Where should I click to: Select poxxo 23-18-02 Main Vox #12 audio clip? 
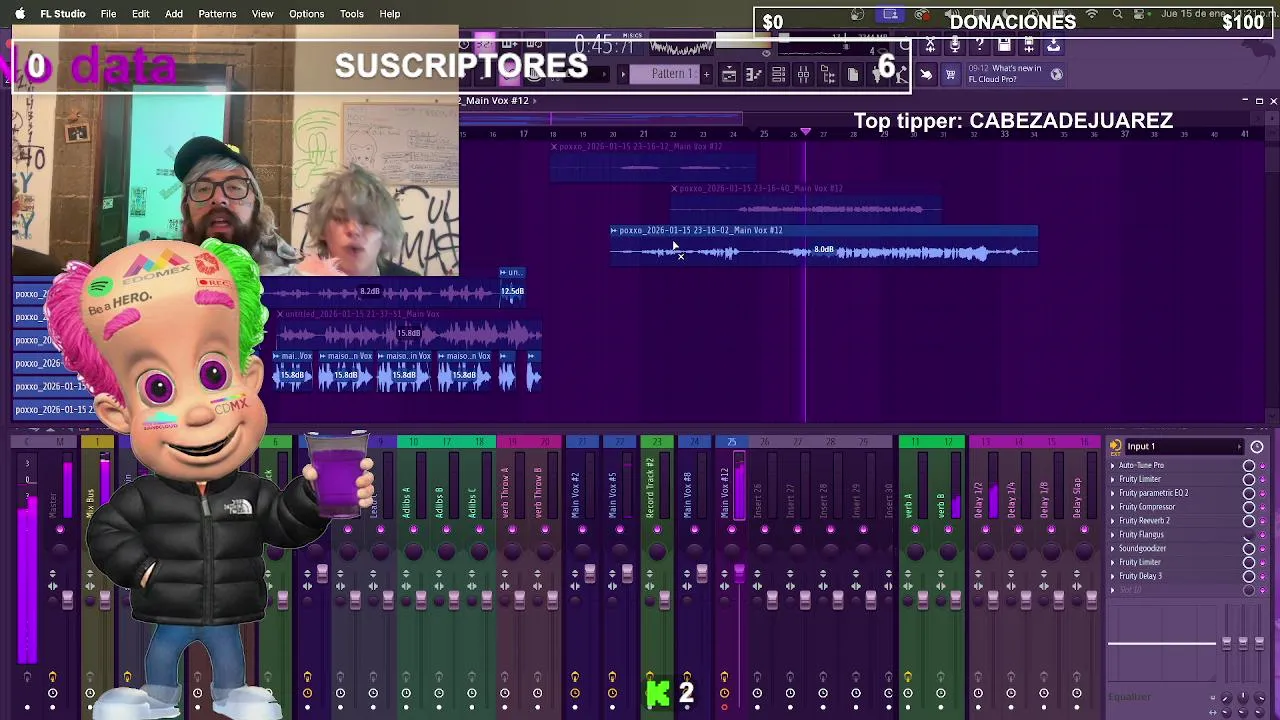(824, 245)
